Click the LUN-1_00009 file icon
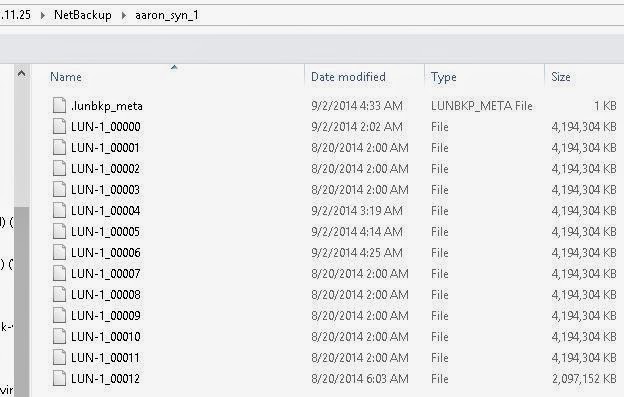Image resolution: width=624 pixels, height=397 pixels. [x=59, y=315]
